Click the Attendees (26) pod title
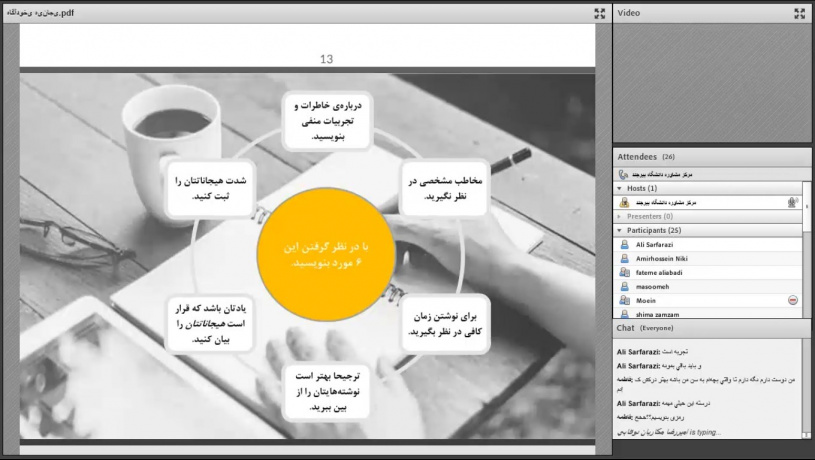 click(x=646, y=156)
